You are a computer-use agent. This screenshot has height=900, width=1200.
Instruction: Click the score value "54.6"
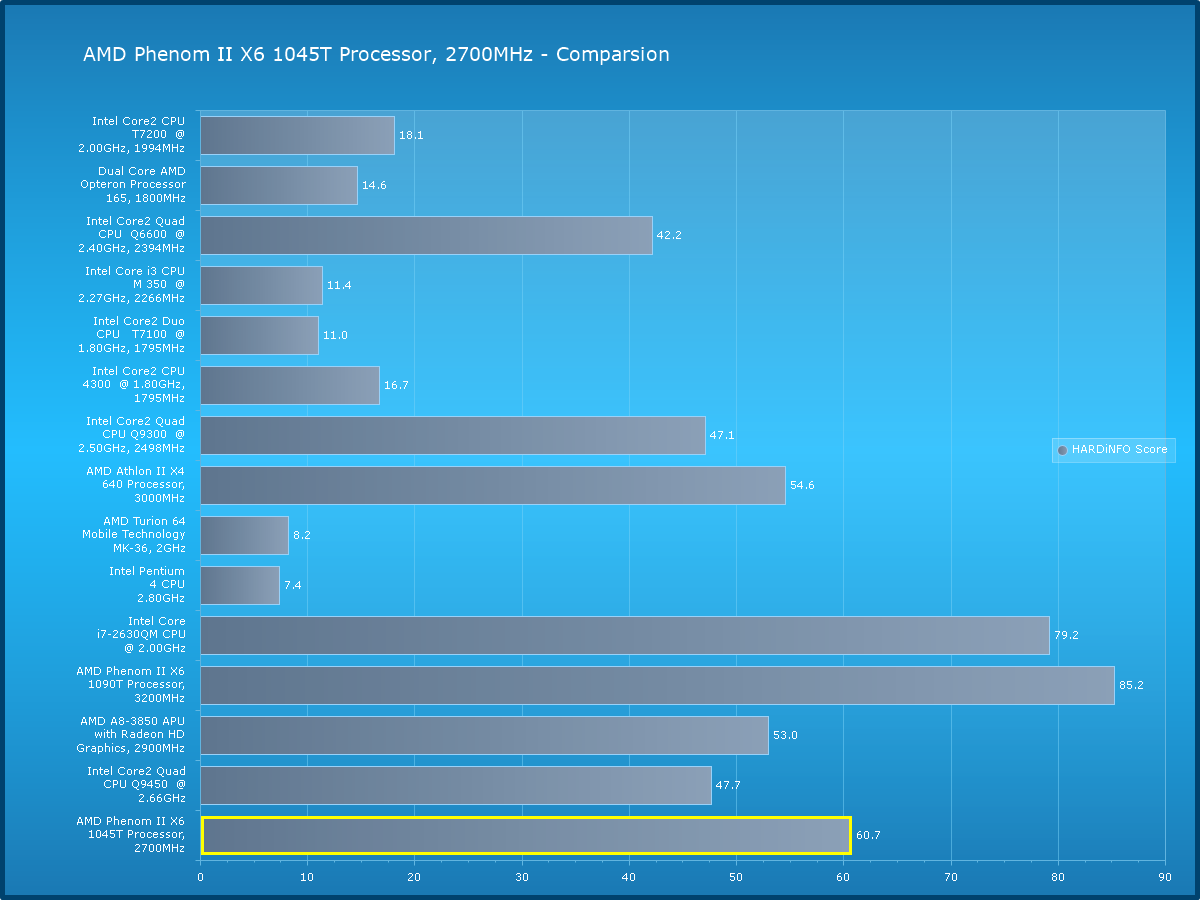(x=802, y=485)
